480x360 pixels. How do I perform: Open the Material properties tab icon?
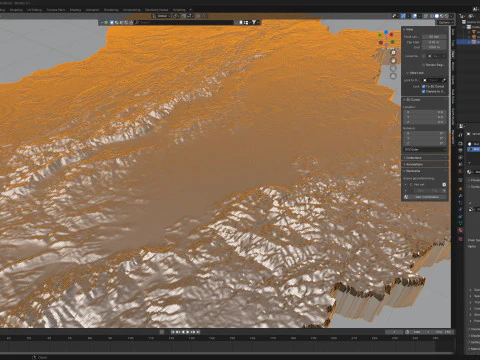pos(461,230)
